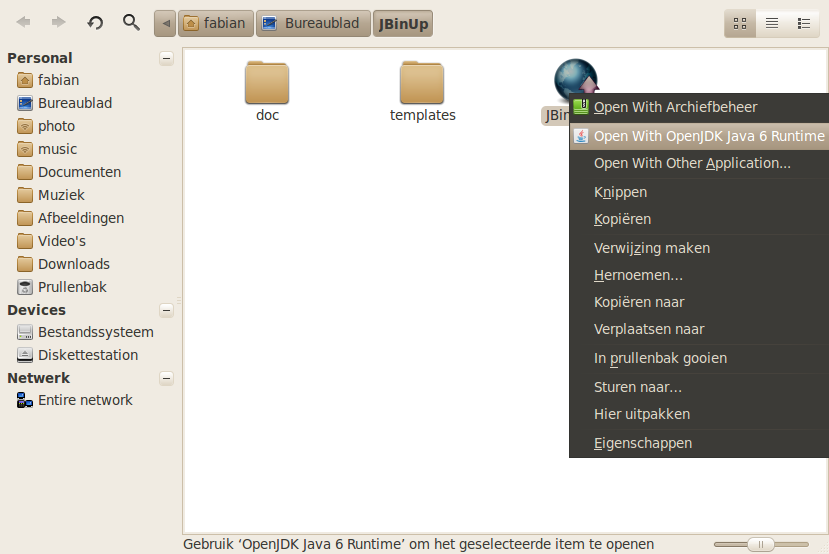Open Bestandssysteem device
The image size is (829, 554).
click(85, 333)
